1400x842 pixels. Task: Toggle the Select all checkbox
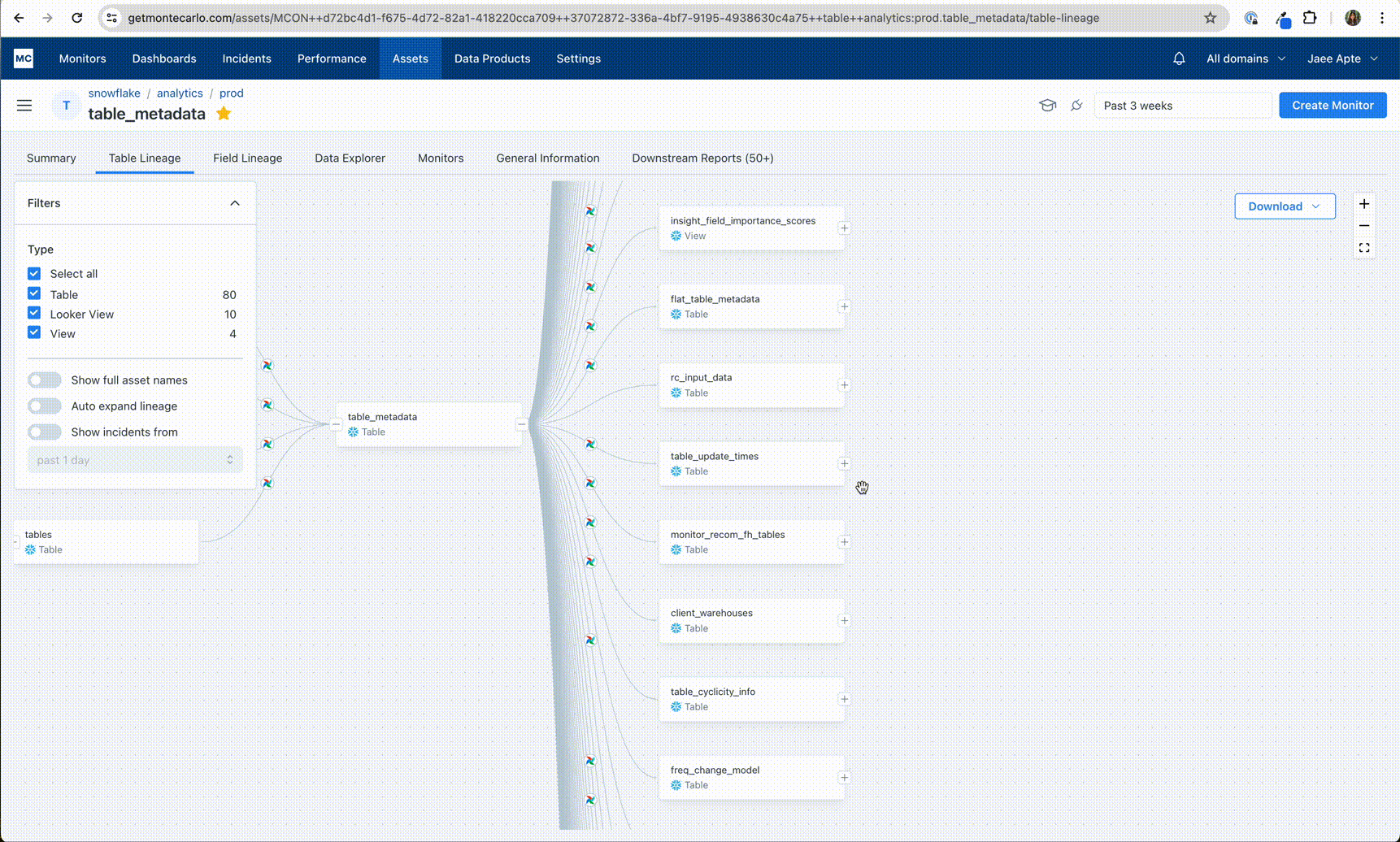tap(34, 274)
